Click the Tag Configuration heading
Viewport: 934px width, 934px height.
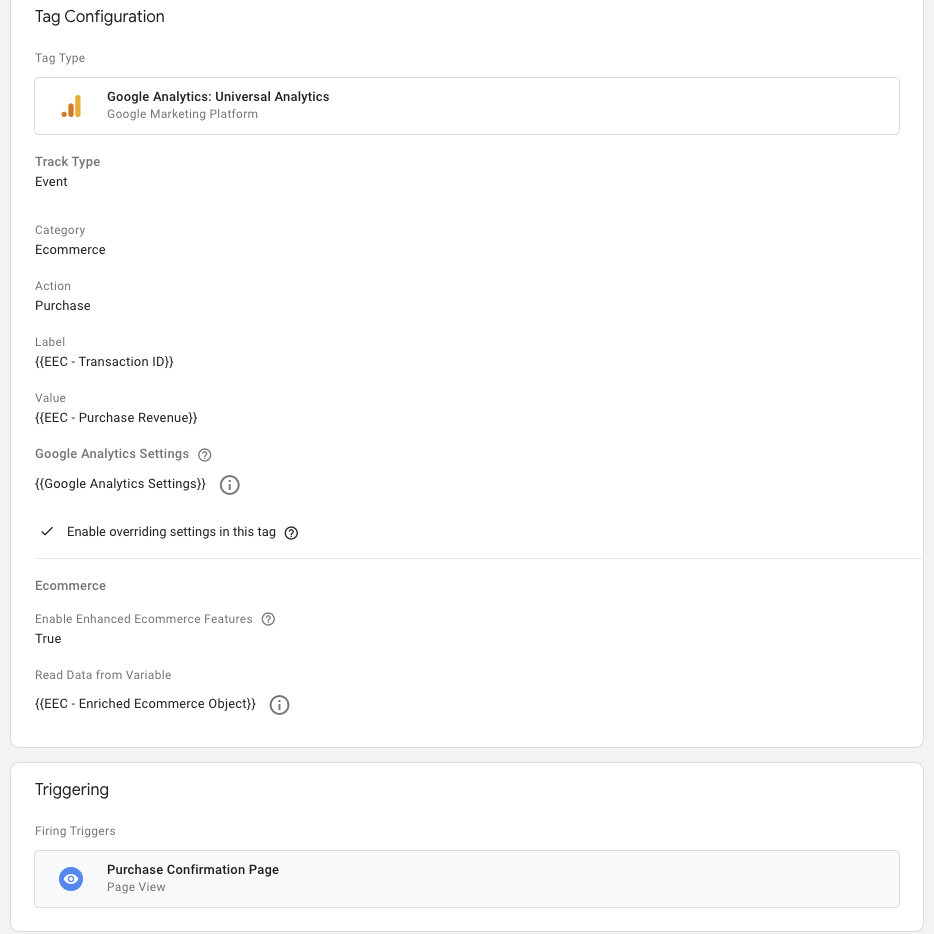tap(100, 17)
